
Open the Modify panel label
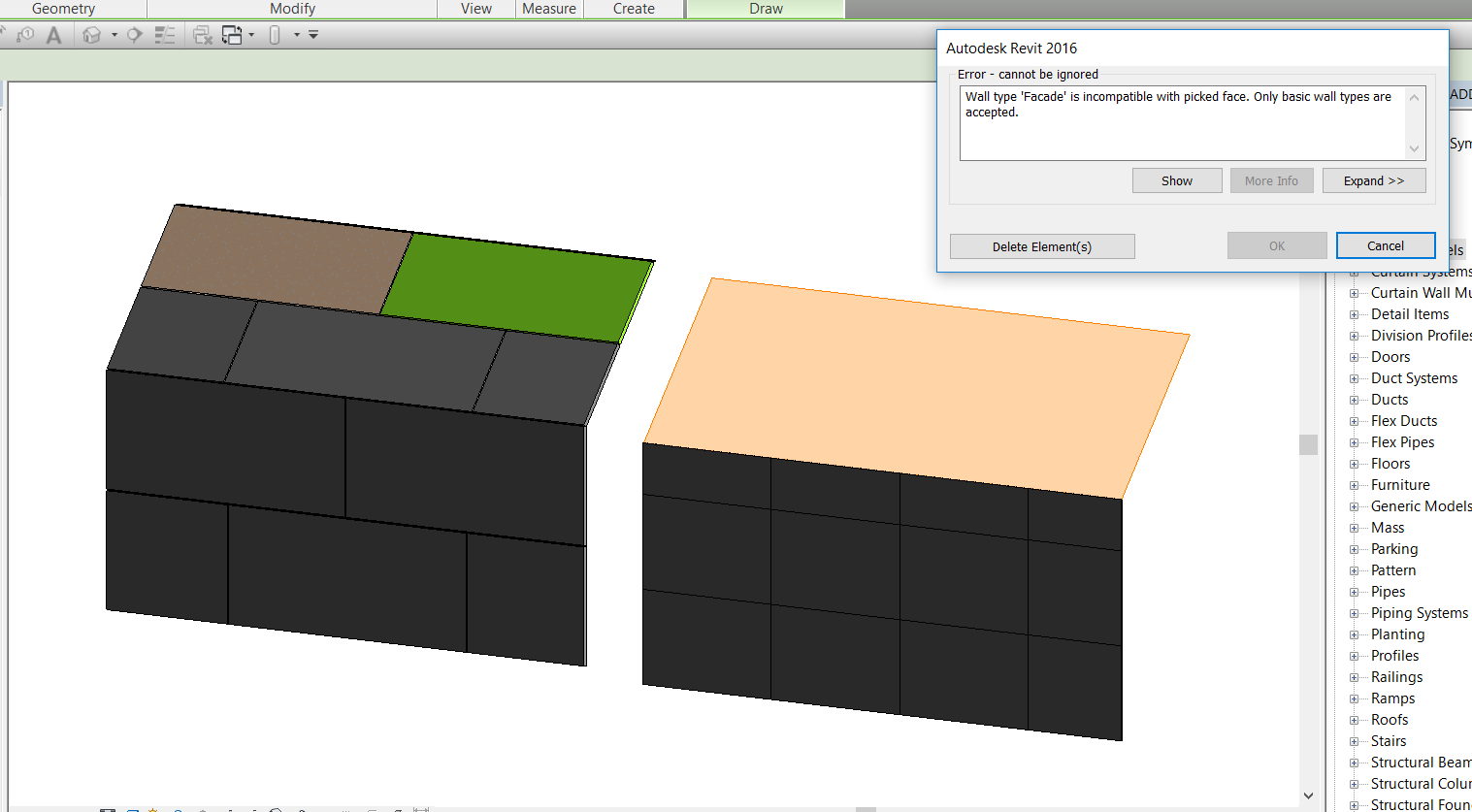[293, 9]
